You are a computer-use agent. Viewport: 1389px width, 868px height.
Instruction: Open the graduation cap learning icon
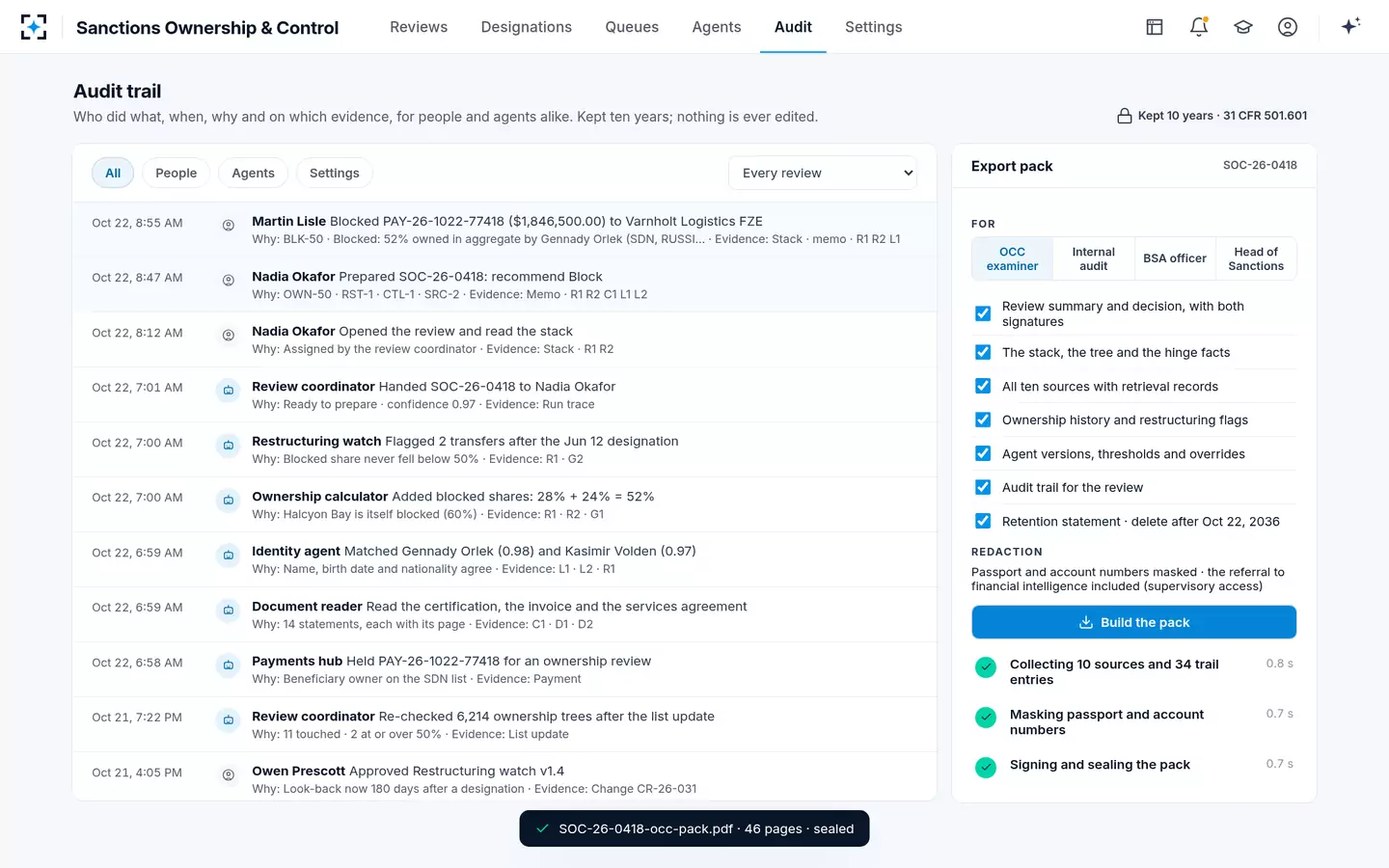point(1243,27)
